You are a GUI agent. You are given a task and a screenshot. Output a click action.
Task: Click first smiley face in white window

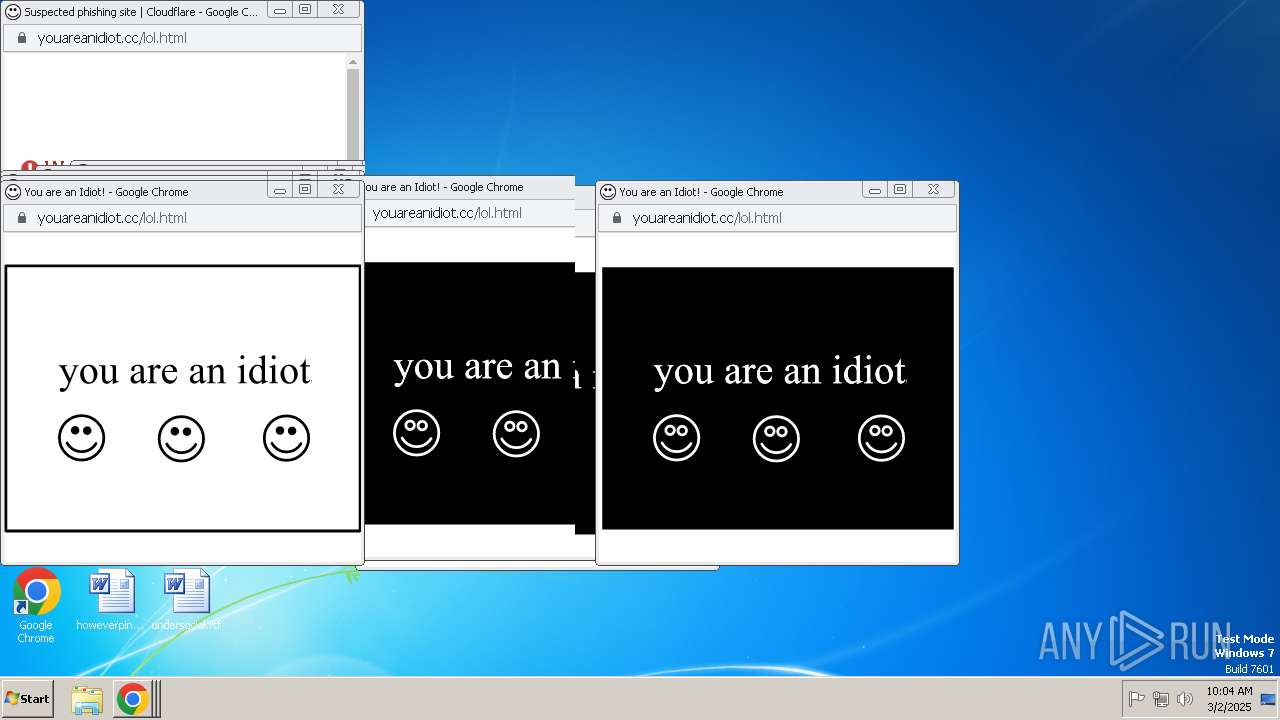[x=81, y=438]
